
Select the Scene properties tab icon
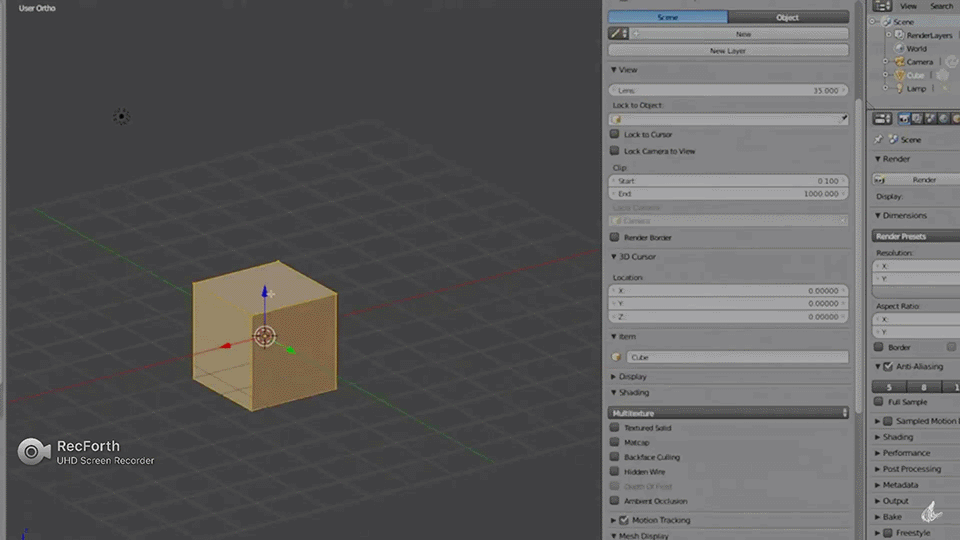click(x=930, y=118)
